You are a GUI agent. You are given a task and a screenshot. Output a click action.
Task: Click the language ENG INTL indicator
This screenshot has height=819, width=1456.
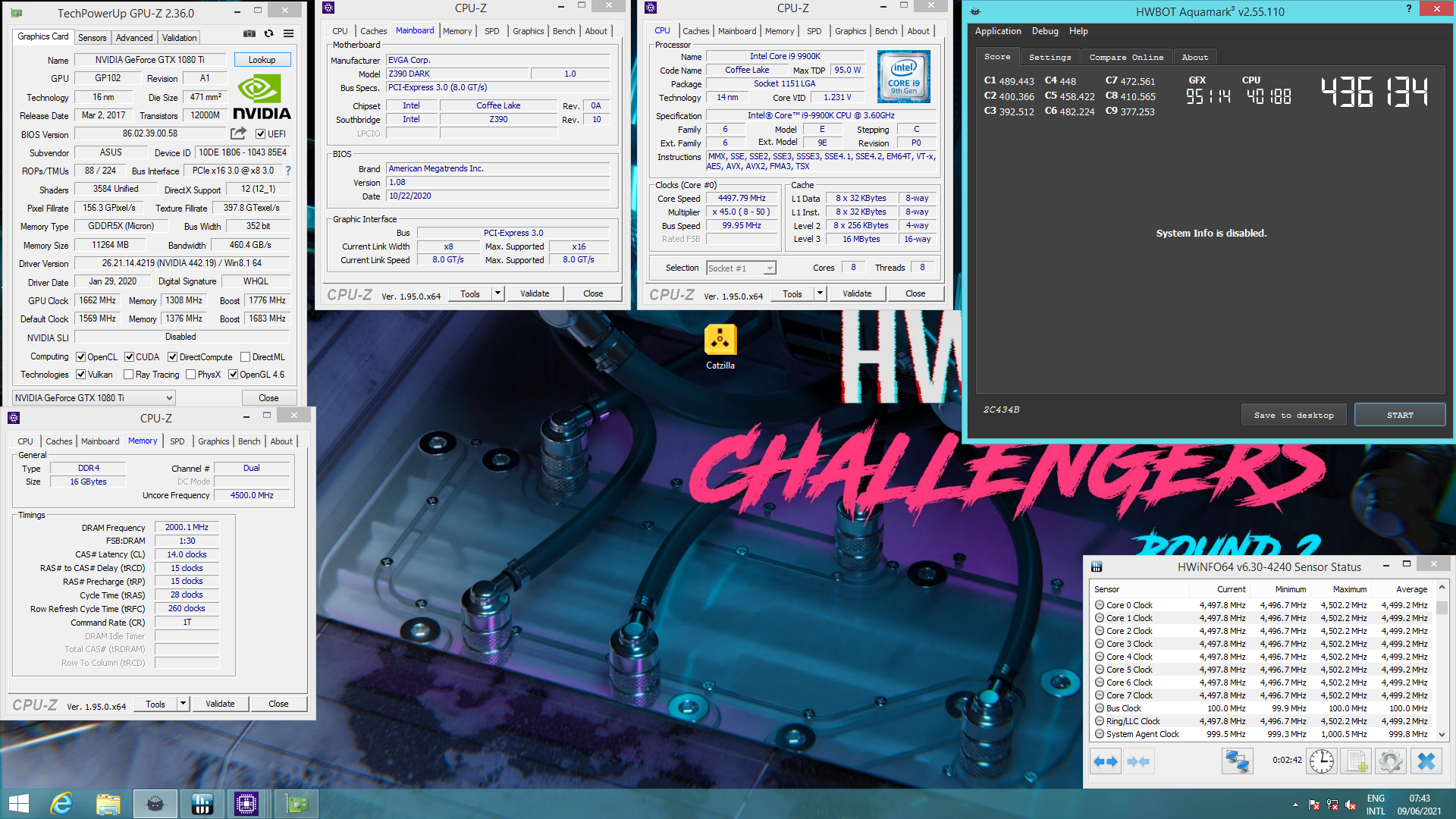(1376, 805)
